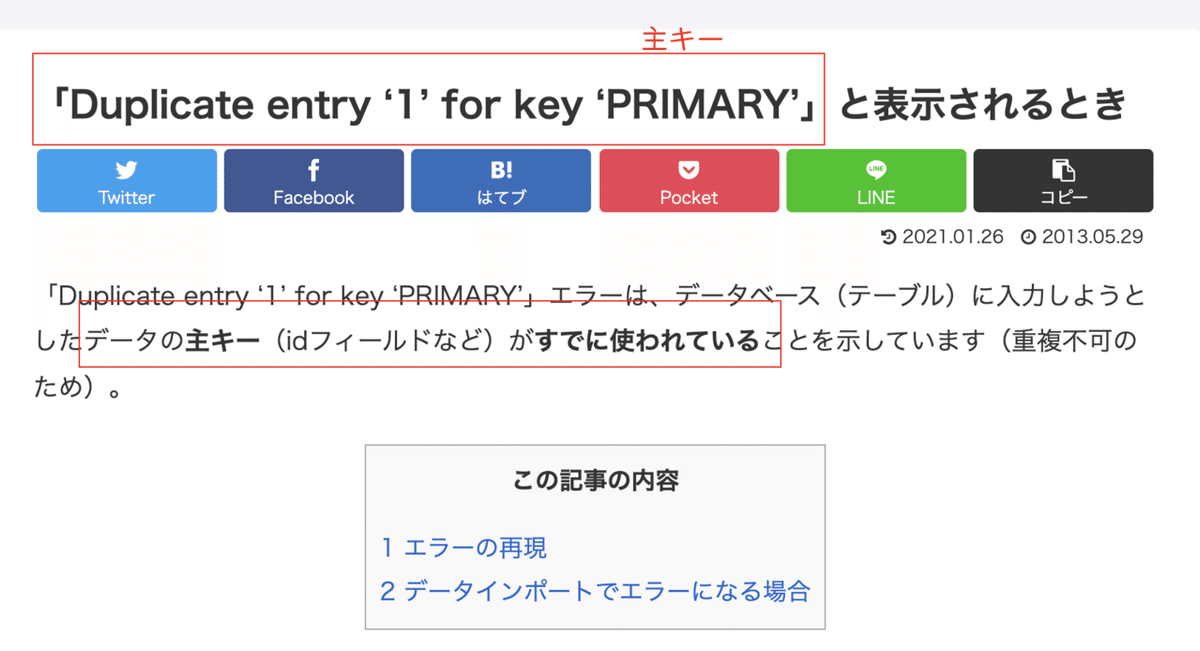
Task: Click the この記事の内容 box heading
Action: (596, 480)
